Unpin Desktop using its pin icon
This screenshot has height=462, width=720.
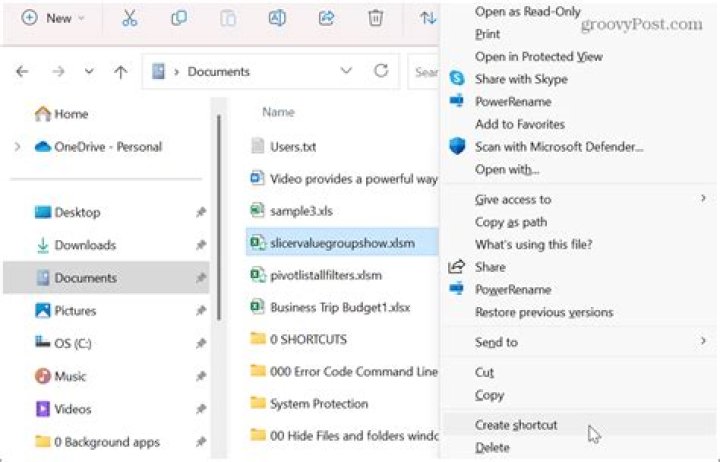[x=201, y=212]
